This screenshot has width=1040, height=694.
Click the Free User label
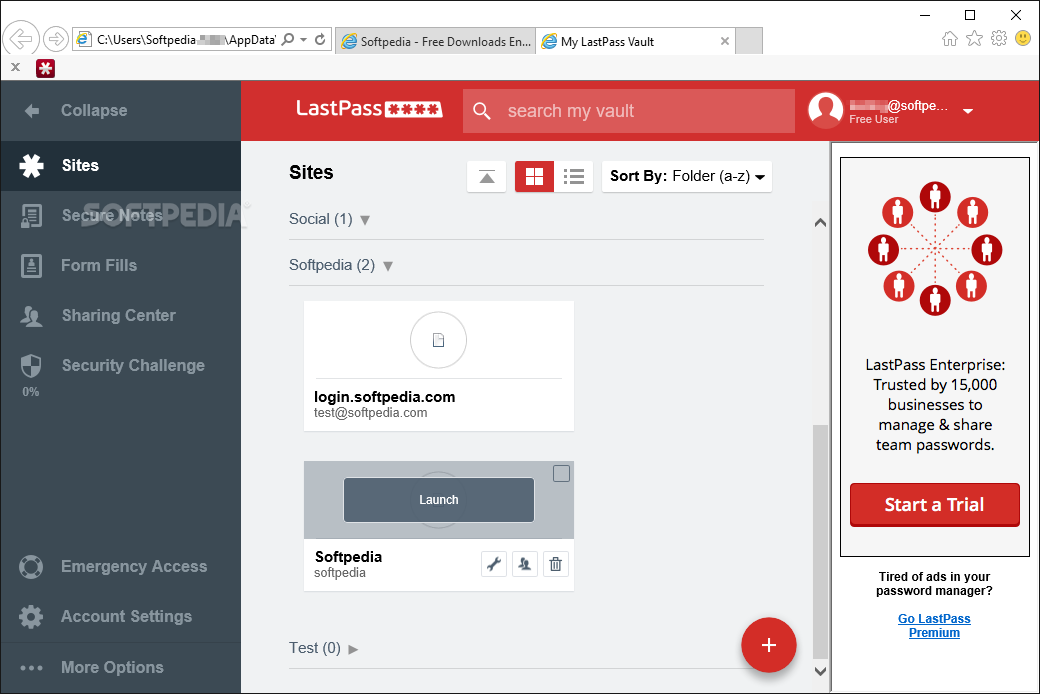tap(874, 119)
